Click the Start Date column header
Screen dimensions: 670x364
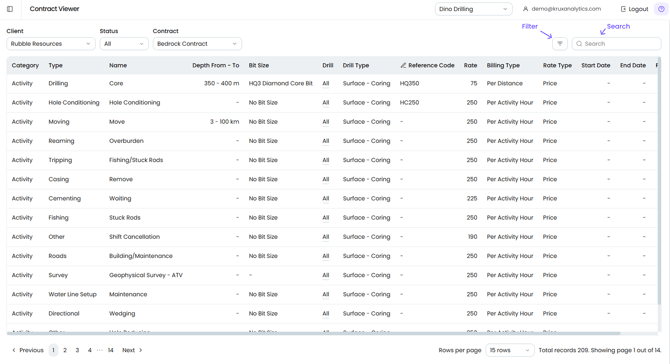coord(596,65)
